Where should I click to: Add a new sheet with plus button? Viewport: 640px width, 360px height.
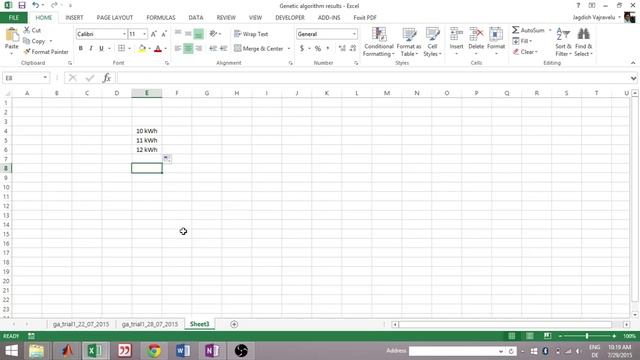click(234, 324)
